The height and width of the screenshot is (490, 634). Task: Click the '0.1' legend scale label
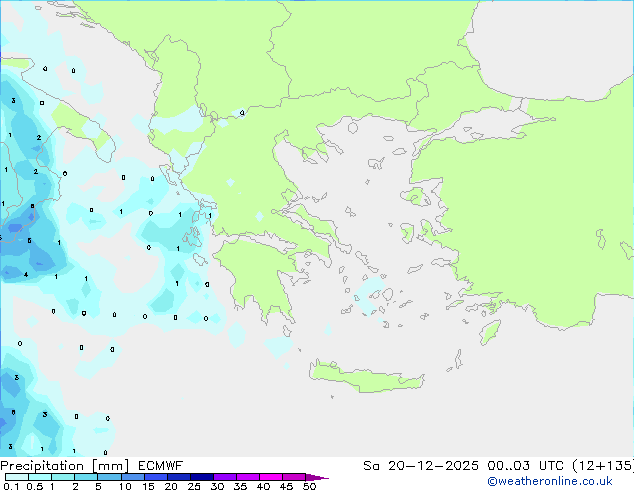click(x=11, y=486)
